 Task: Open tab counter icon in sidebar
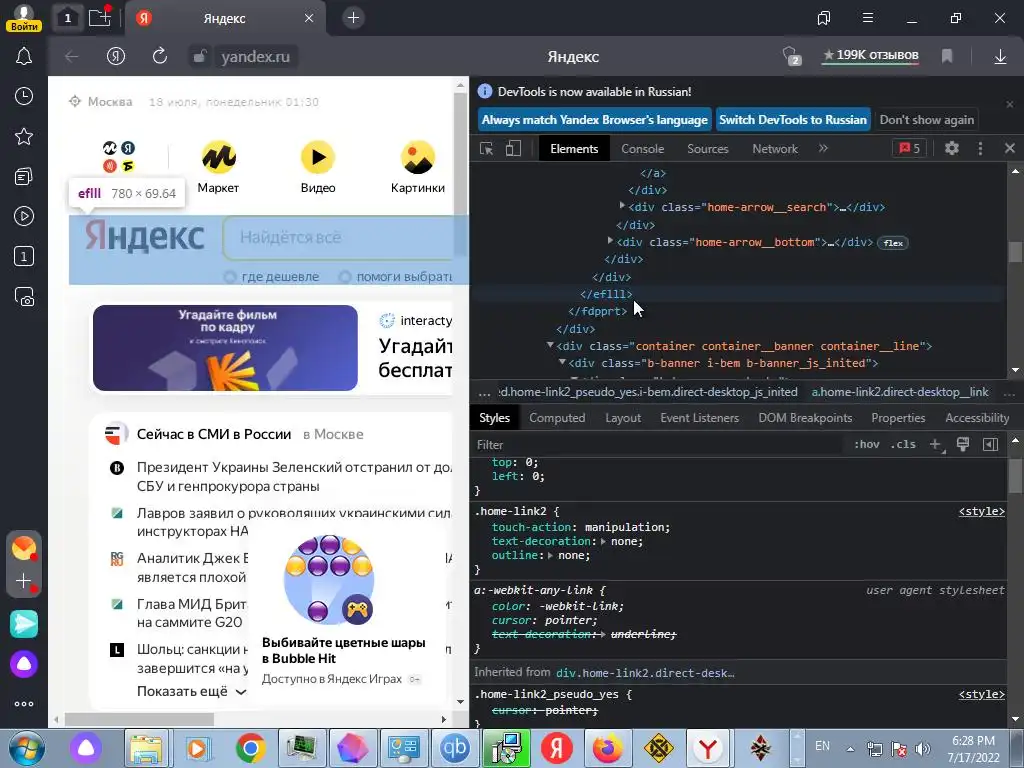click(x=24, y=257)
